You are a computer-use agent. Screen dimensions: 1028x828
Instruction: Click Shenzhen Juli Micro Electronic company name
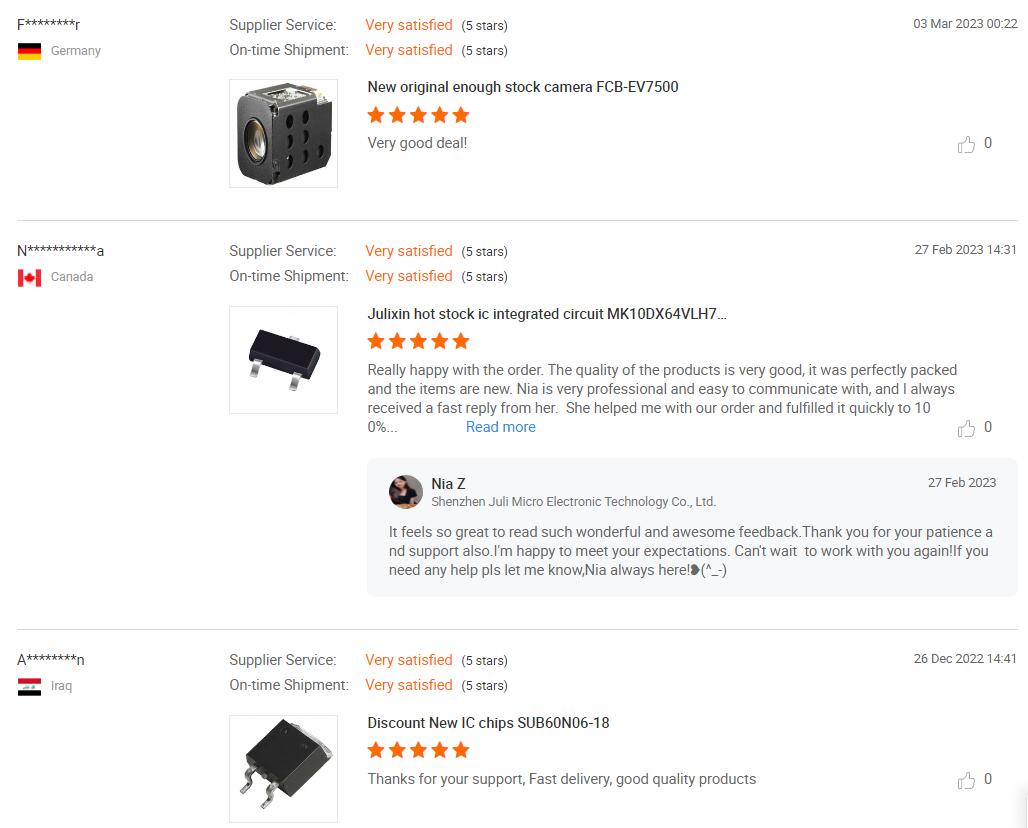pyautogui.click(x=573, y=502)
